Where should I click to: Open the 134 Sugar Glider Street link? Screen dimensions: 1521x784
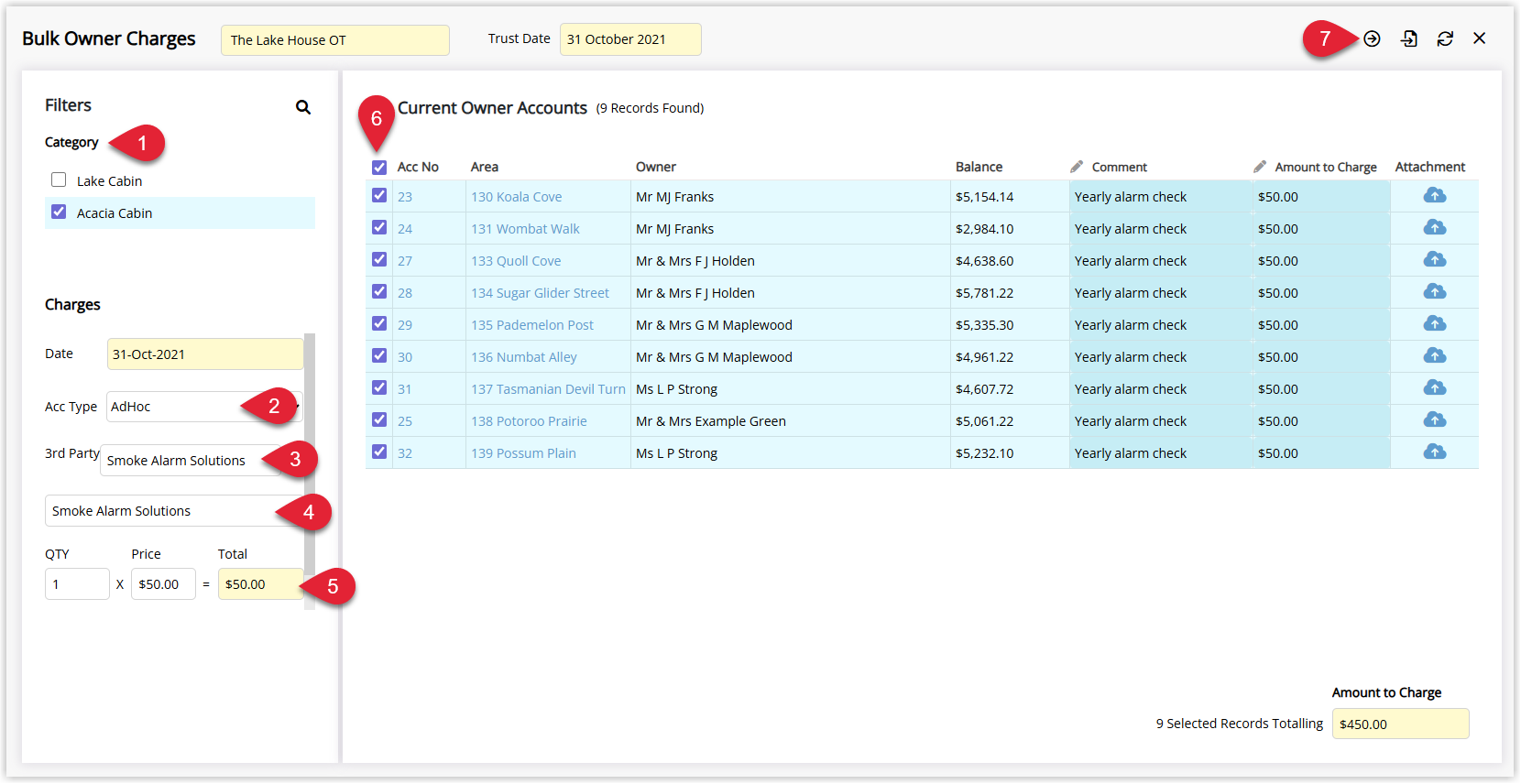tap(540, 293)
